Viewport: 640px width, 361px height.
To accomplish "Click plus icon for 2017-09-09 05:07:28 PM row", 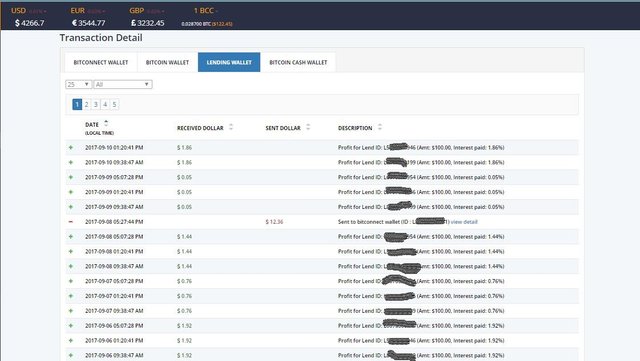I will point(71,177).
